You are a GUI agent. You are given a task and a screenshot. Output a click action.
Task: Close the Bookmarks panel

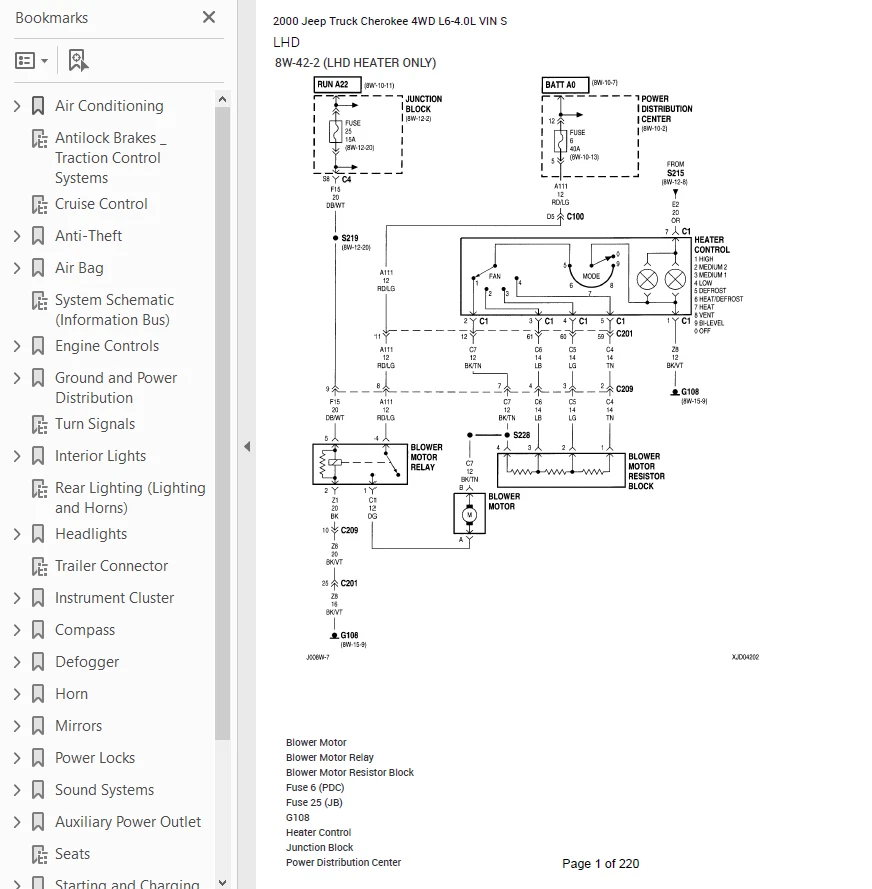tap(209, 17)
